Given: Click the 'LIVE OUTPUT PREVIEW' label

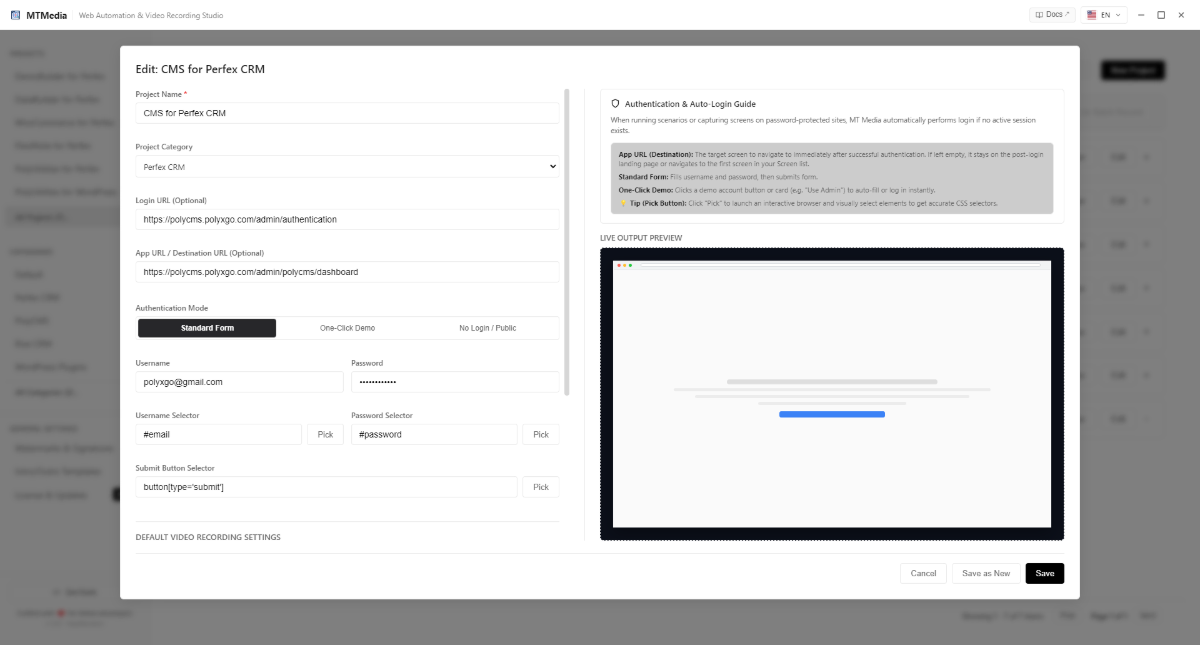Looking at the screenshot, I should click(x=641, y=238).
